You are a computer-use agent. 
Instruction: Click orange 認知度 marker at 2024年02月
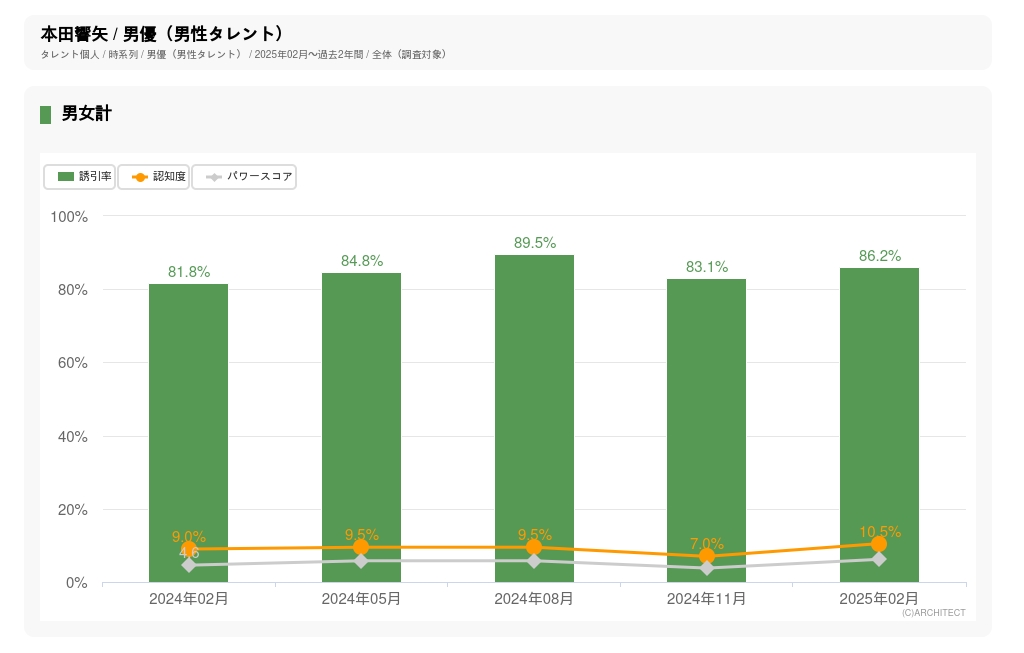189,549
